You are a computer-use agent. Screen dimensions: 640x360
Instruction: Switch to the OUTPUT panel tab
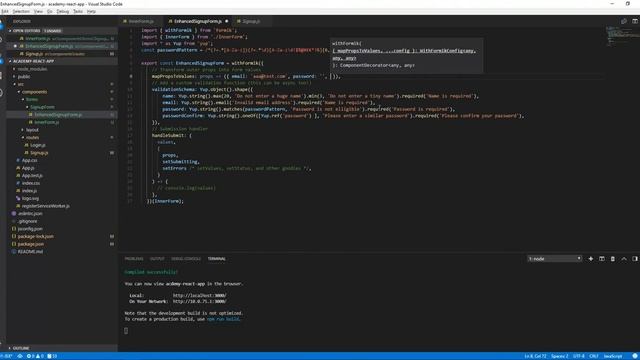pyautogui.click(x=157, y=259)
